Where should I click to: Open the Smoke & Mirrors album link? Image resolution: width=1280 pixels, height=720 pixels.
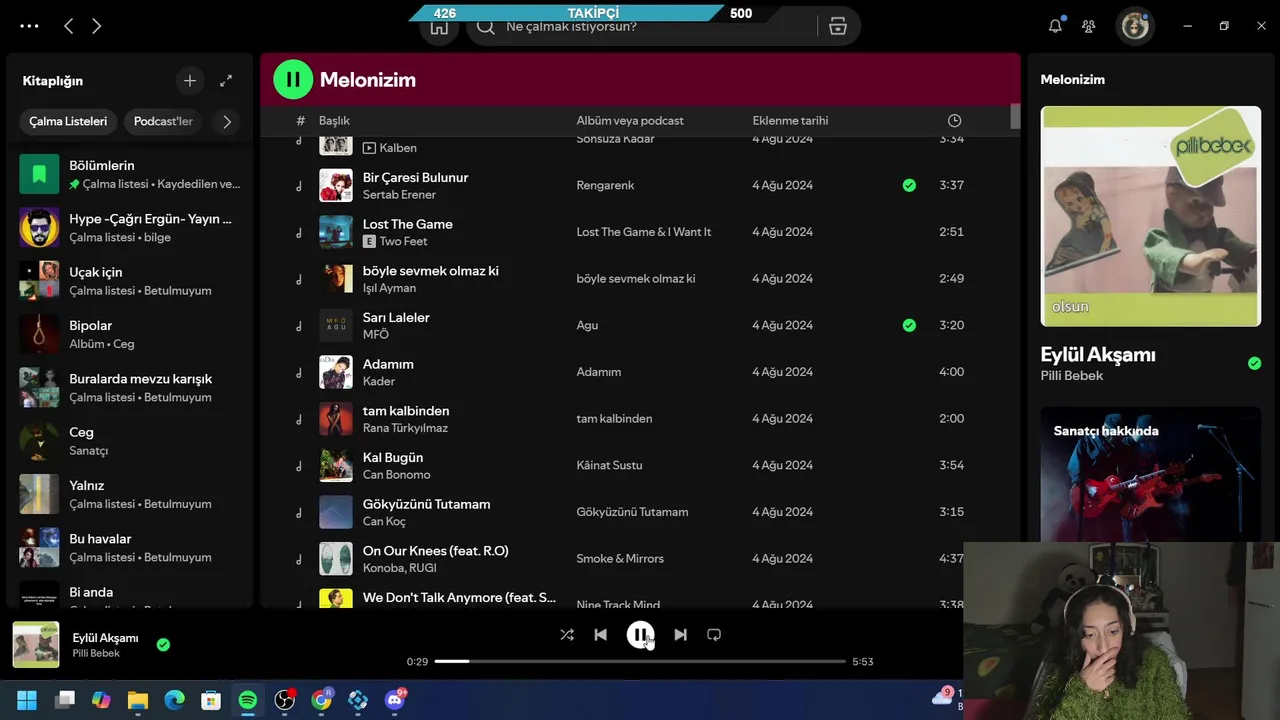click(x=620, y=558)
